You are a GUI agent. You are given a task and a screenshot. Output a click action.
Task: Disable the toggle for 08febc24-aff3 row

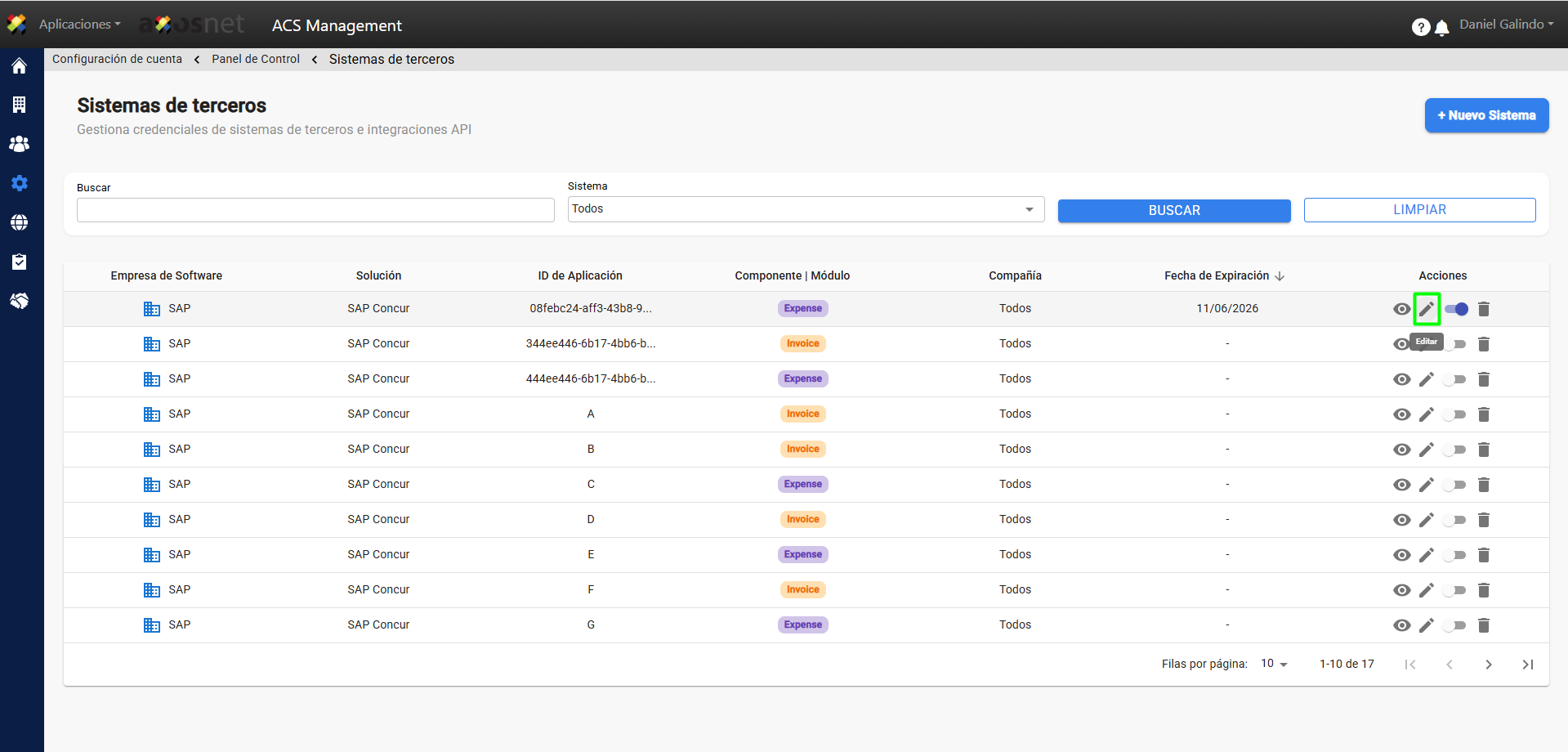[x=1456, y=309]
